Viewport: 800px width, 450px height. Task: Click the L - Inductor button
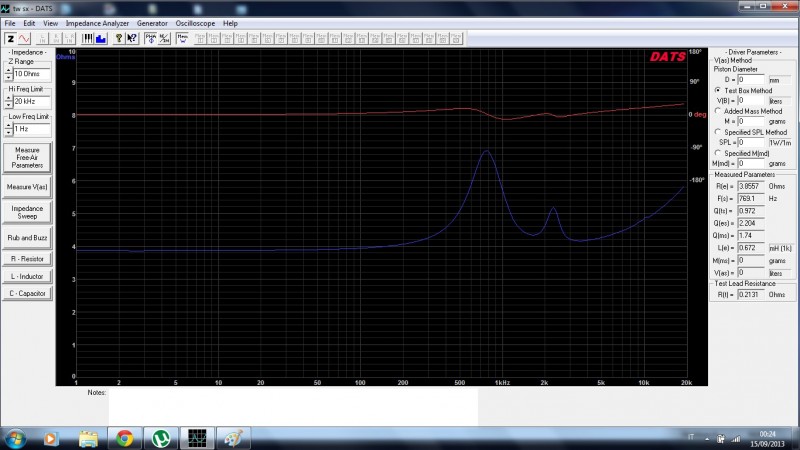pos(27,276)
